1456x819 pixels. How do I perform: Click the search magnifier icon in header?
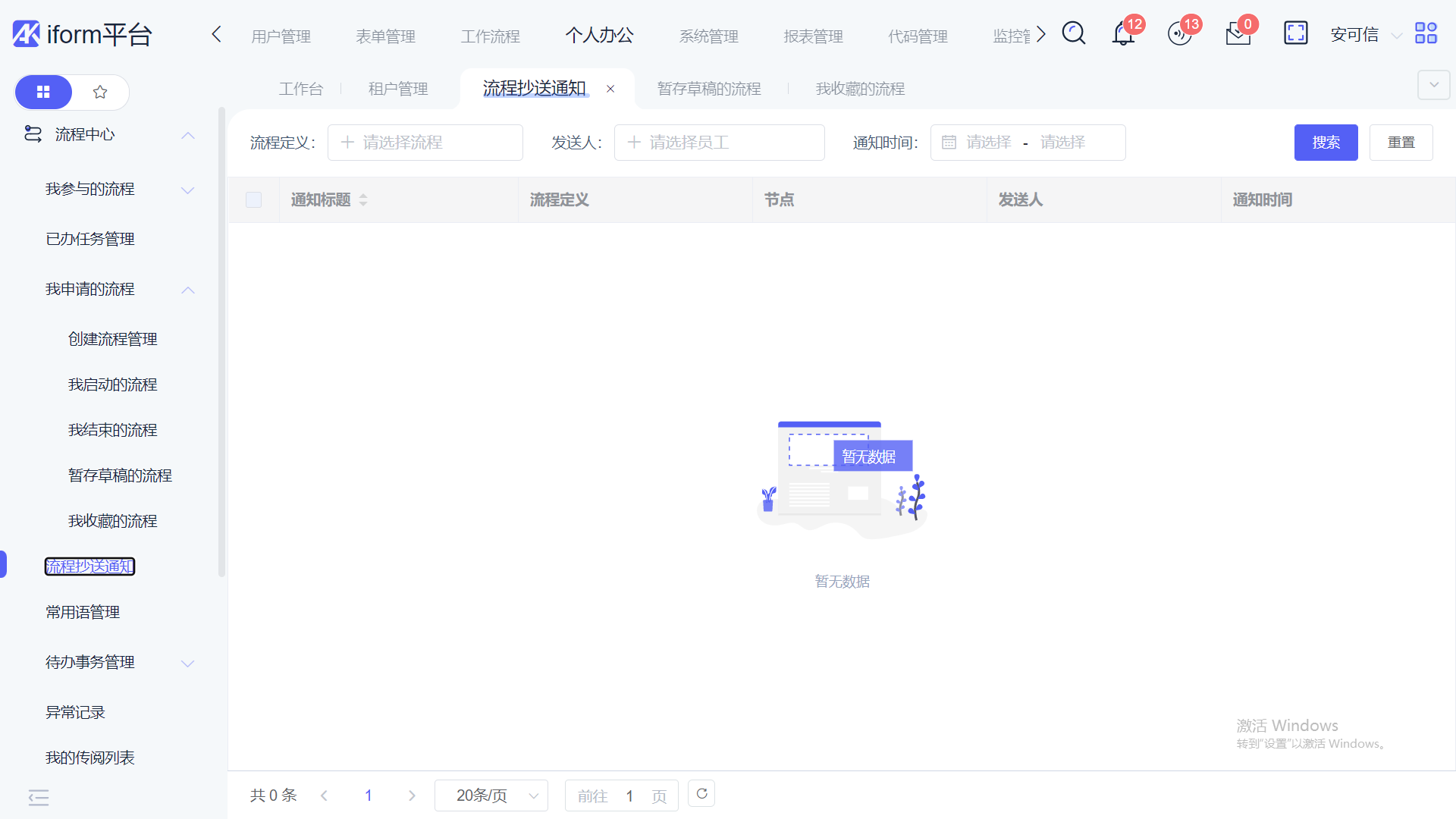1073,33
